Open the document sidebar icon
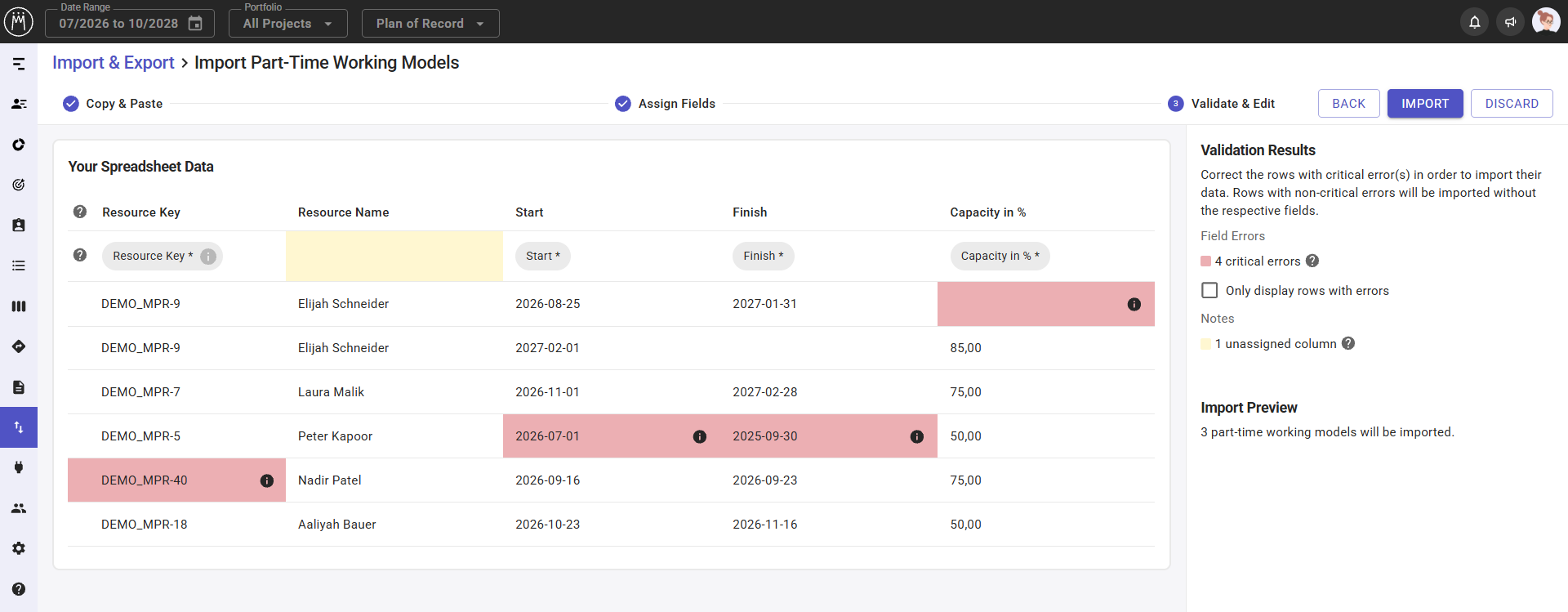 (x=19, y=387)
